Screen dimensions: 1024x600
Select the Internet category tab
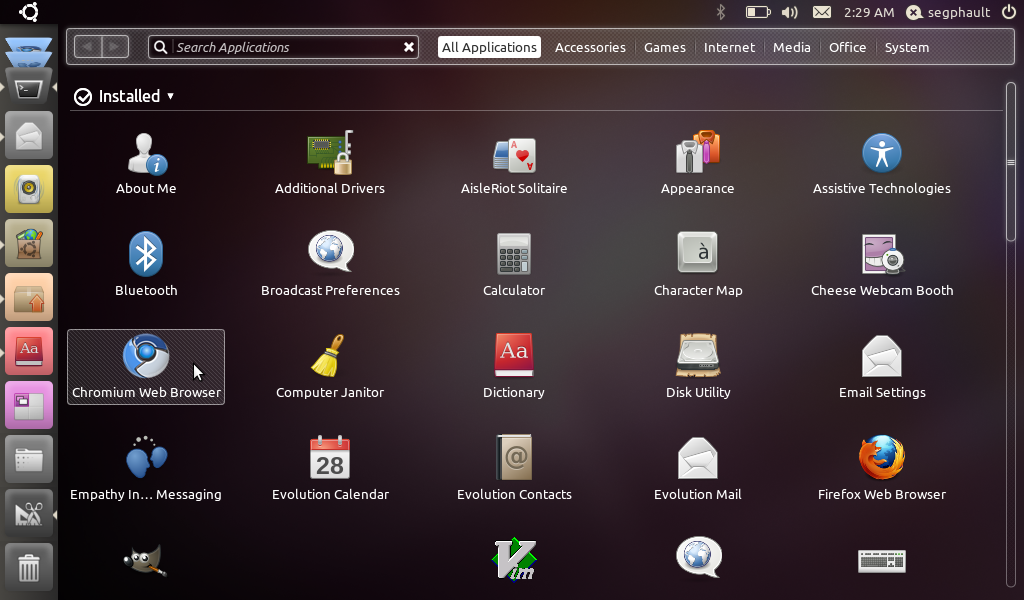point(729,47)
